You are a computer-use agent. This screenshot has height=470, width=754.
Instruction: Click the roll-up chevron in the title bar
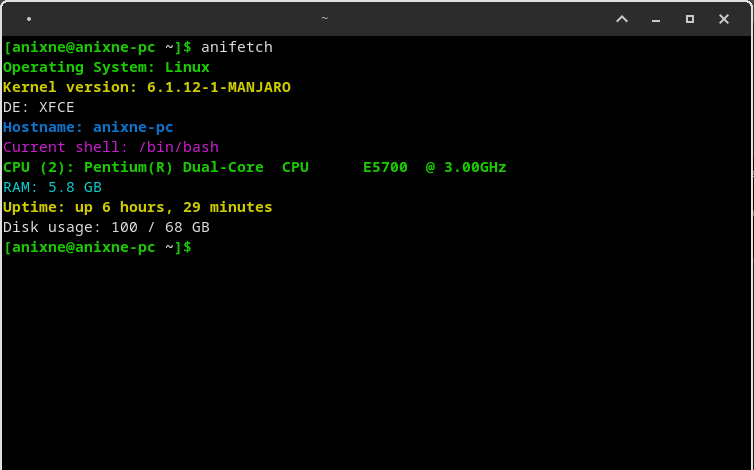622,19
